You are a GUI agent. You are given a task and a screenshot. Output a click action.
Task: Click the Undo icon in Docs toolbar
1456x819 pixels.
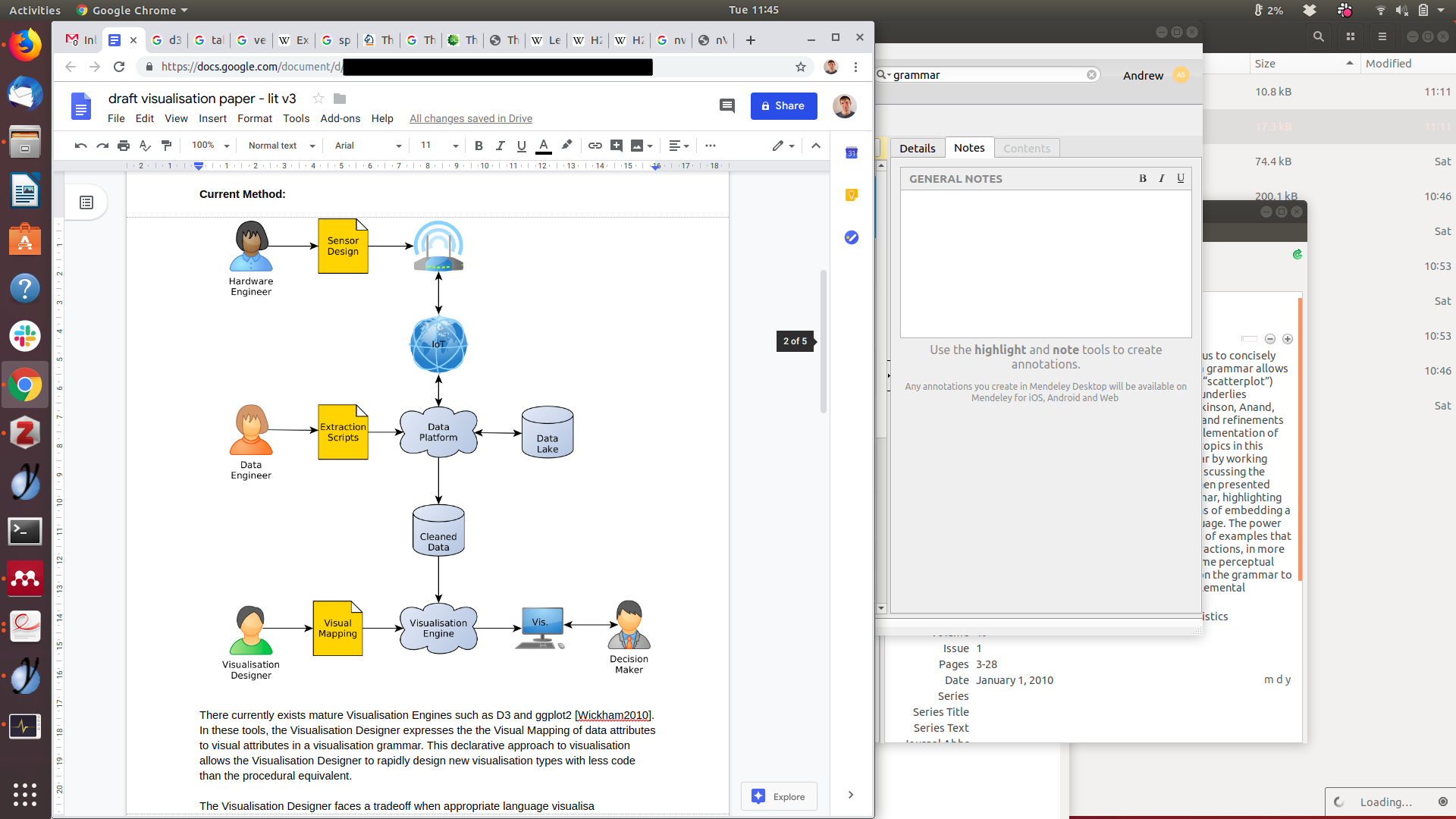[80, 146]
